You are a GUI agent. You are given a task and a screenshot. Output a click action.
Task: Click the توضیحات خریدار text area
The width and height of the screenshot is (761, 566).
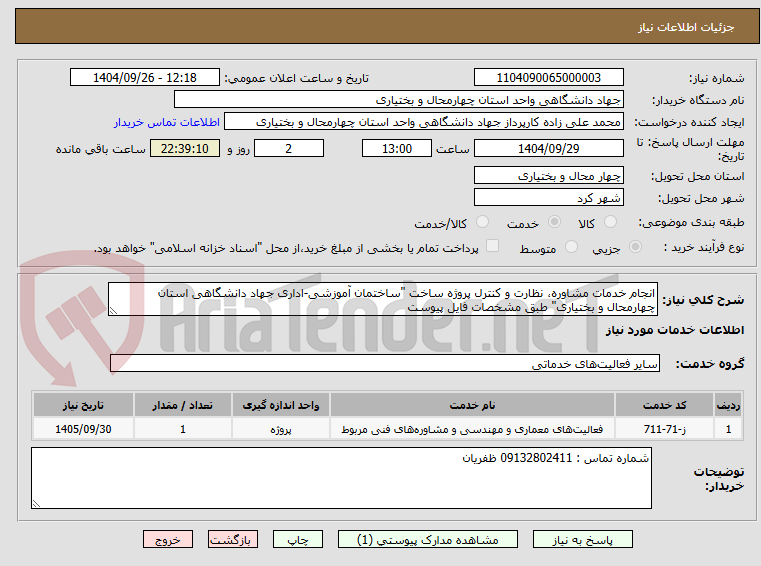pos(341,478)
